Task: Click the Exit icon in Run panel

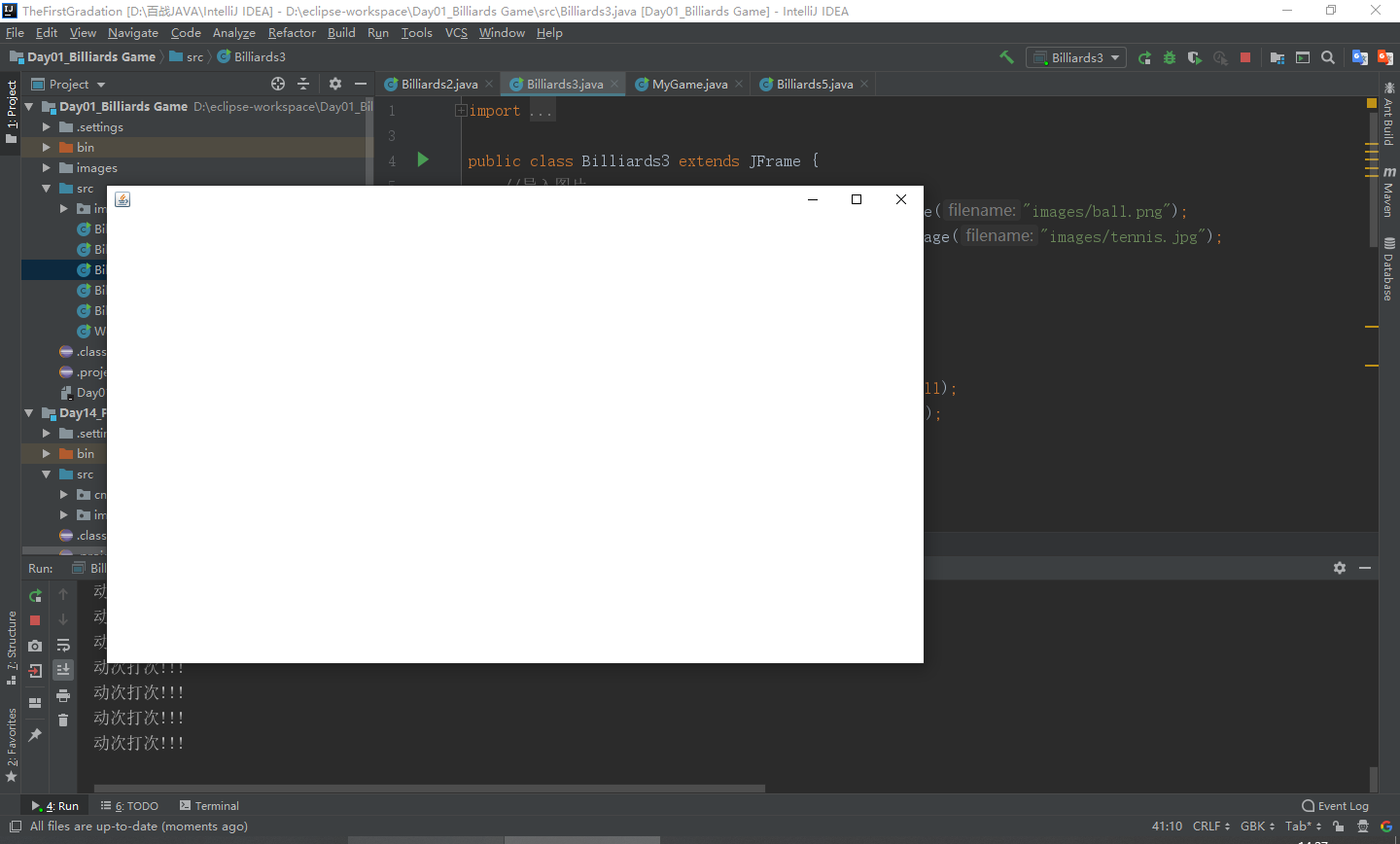Action: click(35, 671)
